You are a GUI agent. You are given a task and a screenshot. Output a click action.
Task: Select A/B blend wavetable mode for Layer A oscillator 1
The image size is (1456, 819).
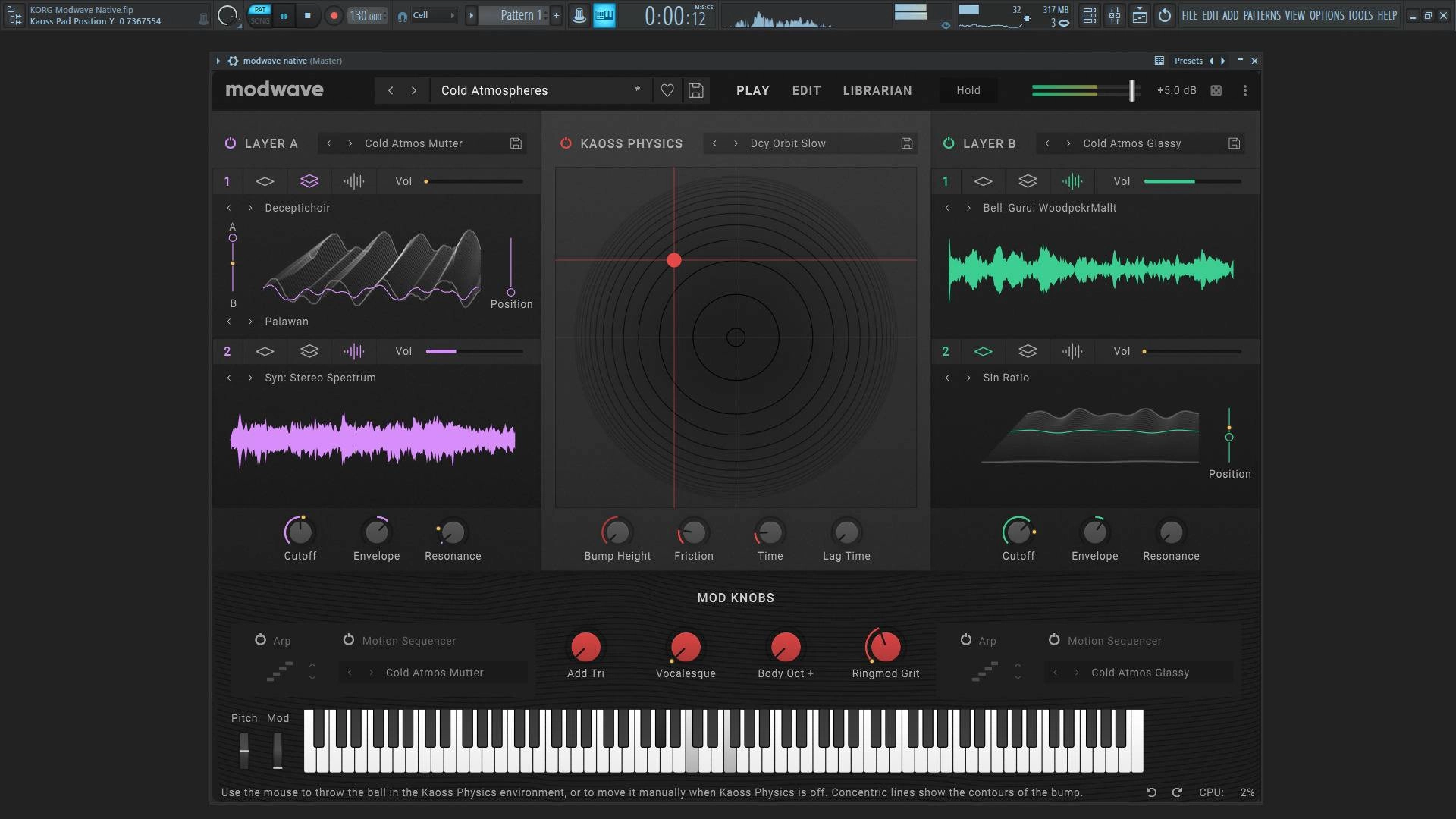pyautogui.click(x=309, y=181)
